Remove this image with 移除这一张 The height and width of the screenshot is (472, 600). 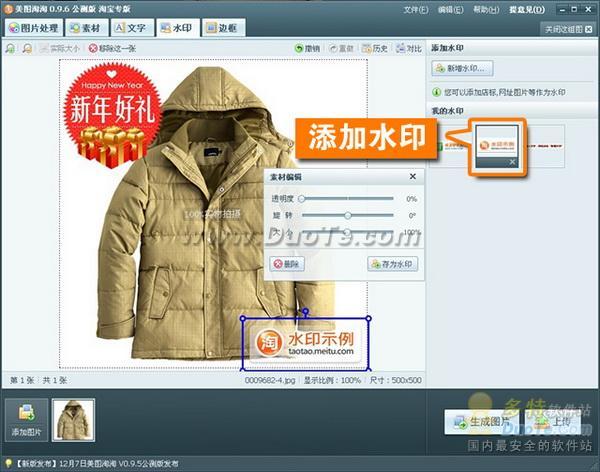pyautogui.click(x=115, y=48)
